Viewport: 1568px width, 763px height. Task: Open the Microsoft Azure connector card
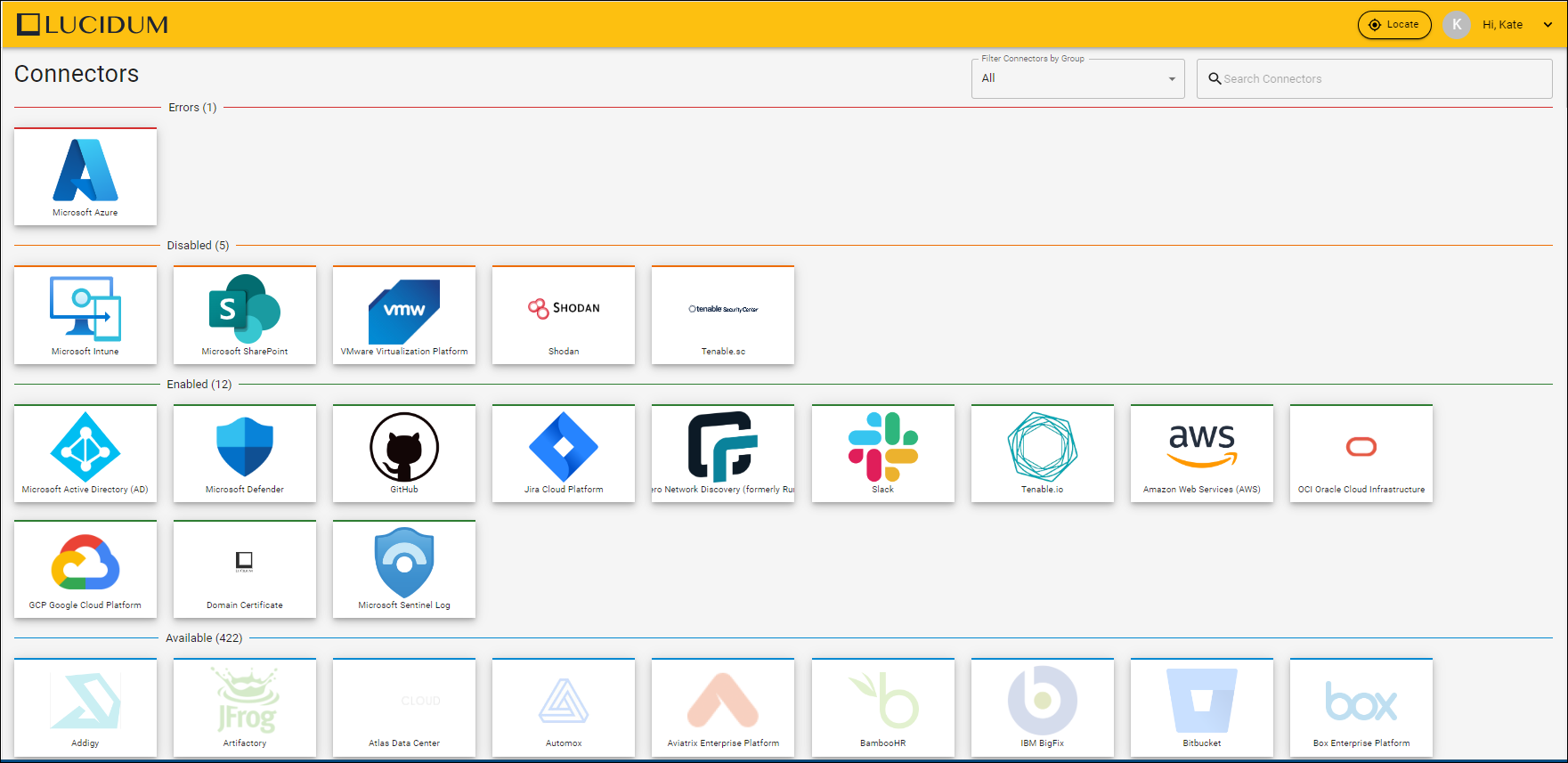[85, 176]
